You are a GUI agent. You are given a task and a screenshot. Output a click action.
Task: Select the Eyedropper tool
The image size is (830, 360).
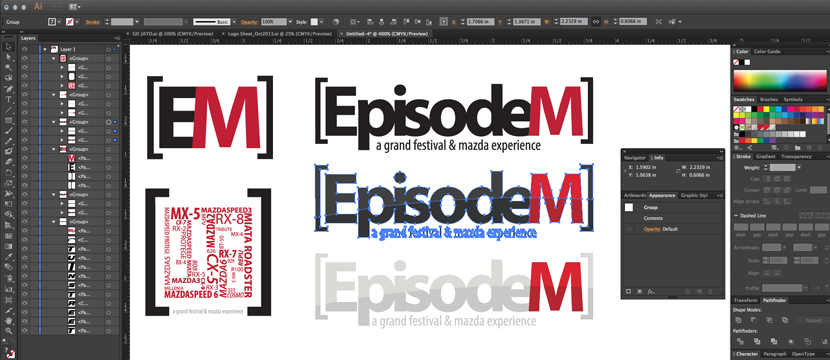(x=8, y=256)
